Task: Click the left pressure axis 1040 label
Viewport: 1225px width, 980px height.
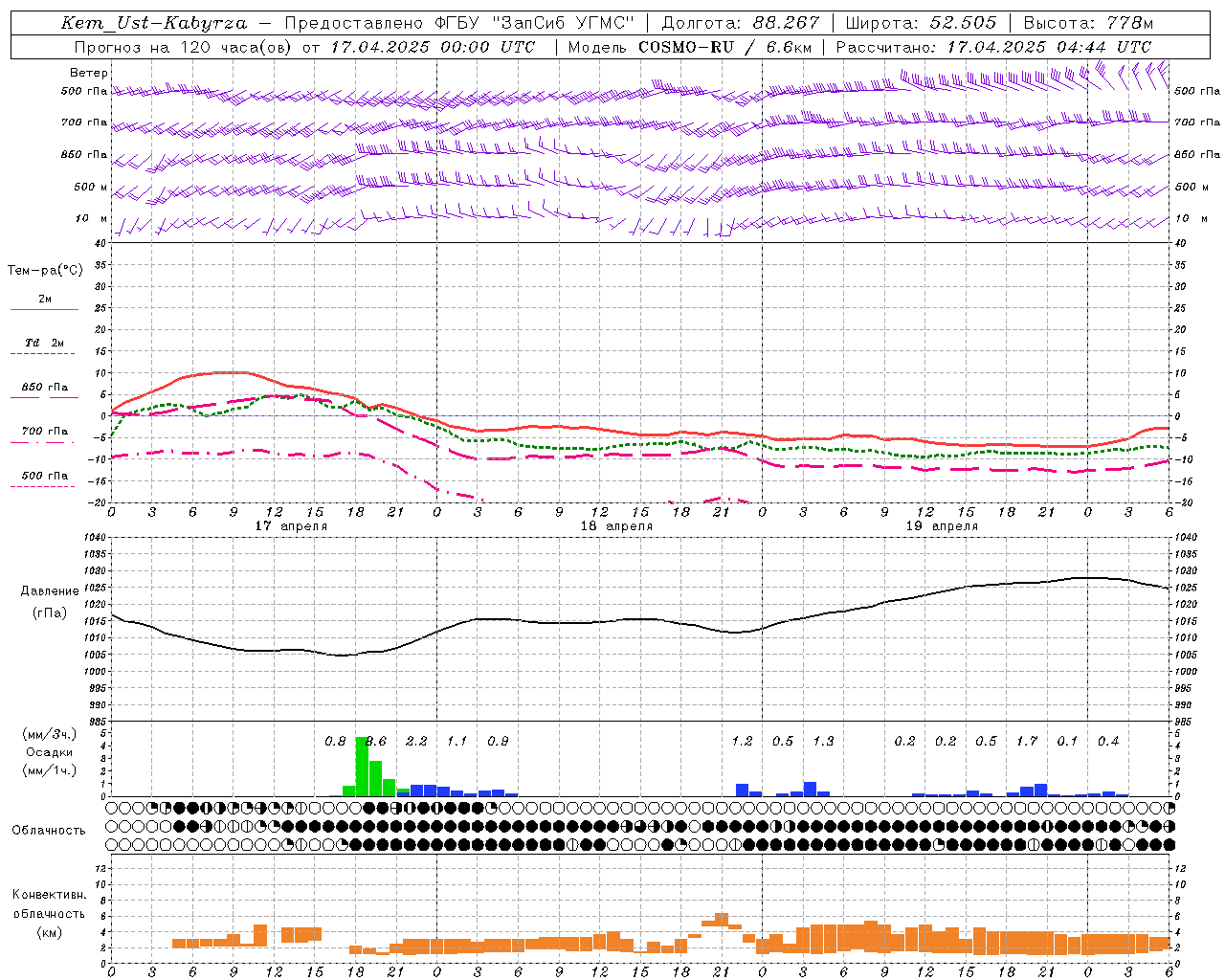Action: click(x=96, y=538)
